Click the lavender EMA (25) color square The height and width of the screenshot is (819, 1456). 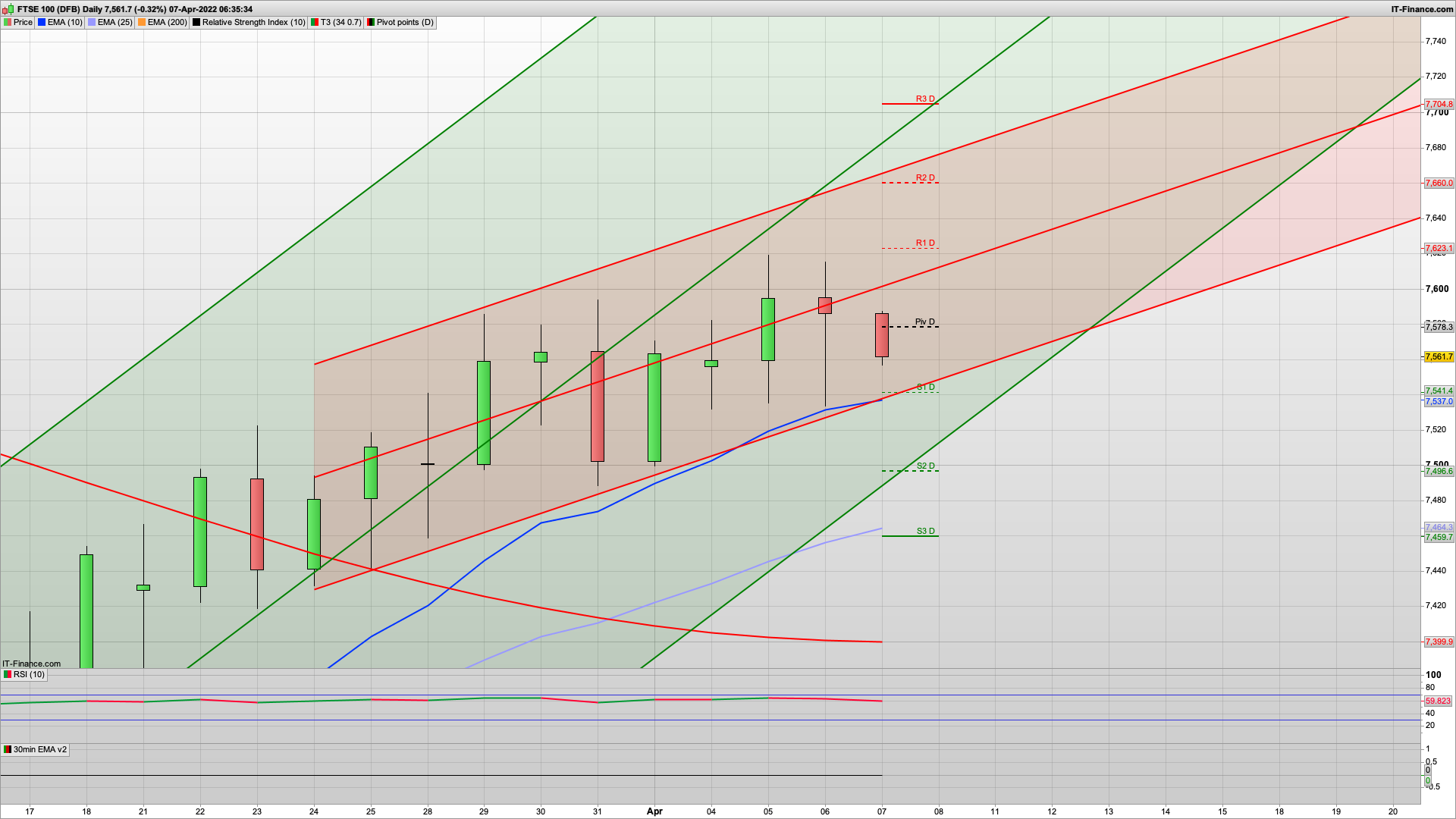[x=92, y=23]
